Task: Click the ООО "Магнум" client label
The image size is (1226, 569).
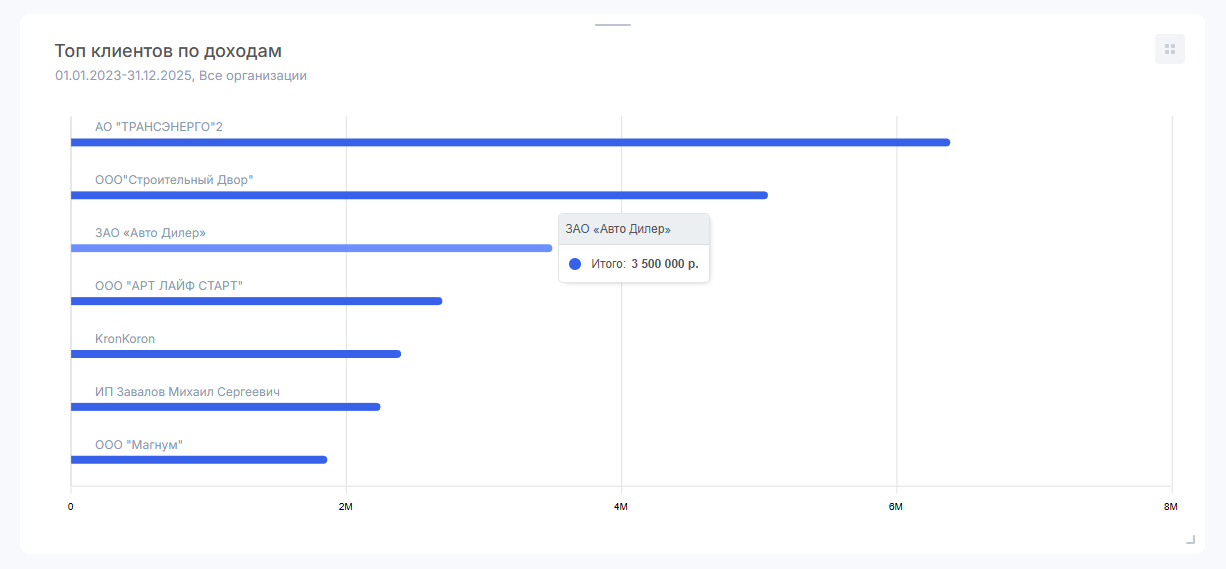Action: click(x=139, y=445)
